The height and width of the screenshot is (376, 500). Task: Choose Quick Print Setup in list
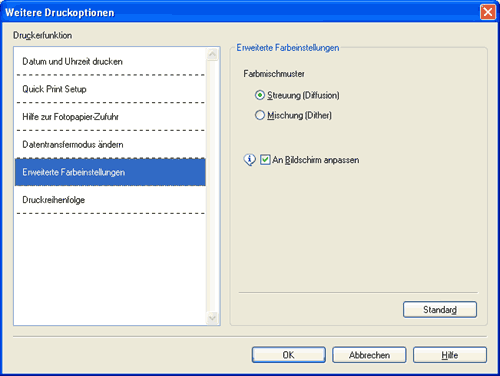pos(110,89)
